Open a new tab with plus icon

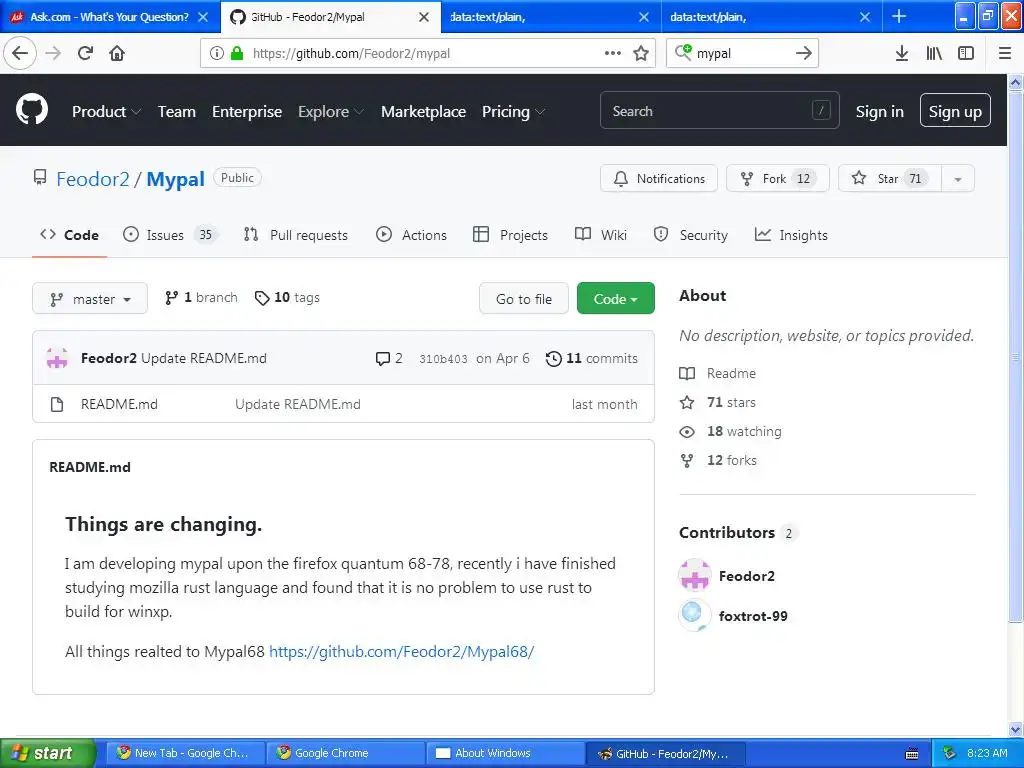click(899, 16)
